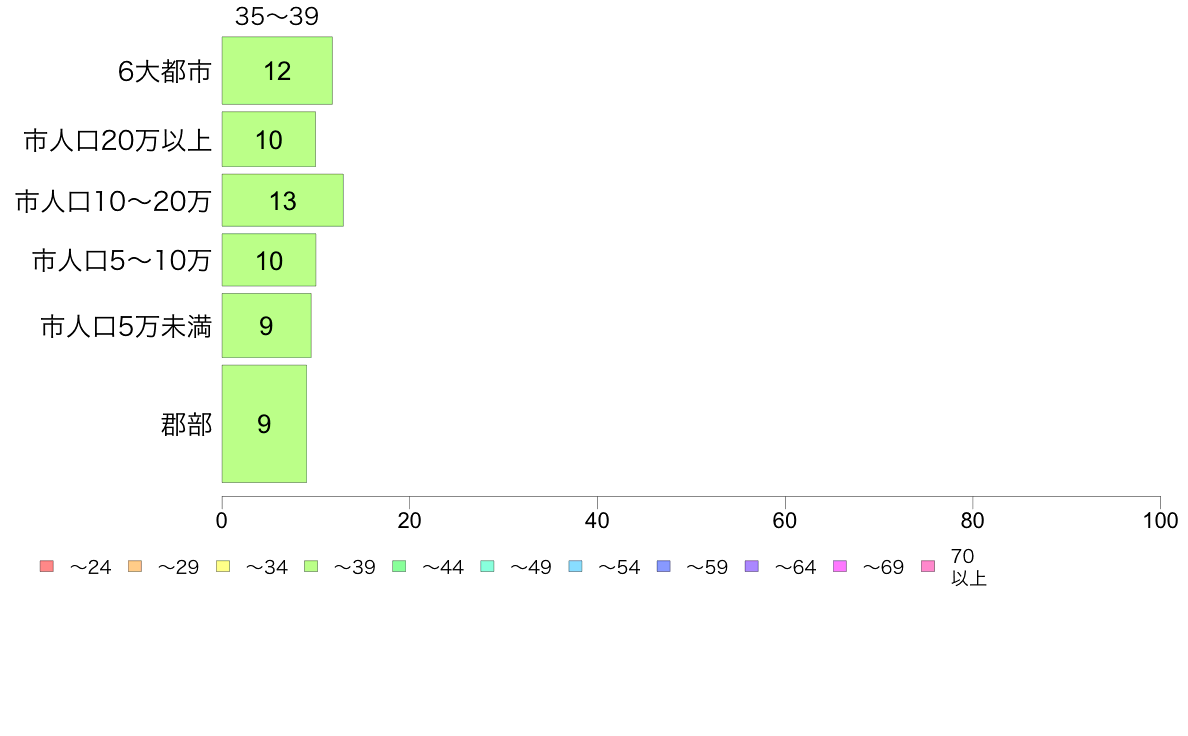This screenshot has height=736, width=1188.
Task: Click the ~69 magenta legend swatch
Action: coord(839,566)
